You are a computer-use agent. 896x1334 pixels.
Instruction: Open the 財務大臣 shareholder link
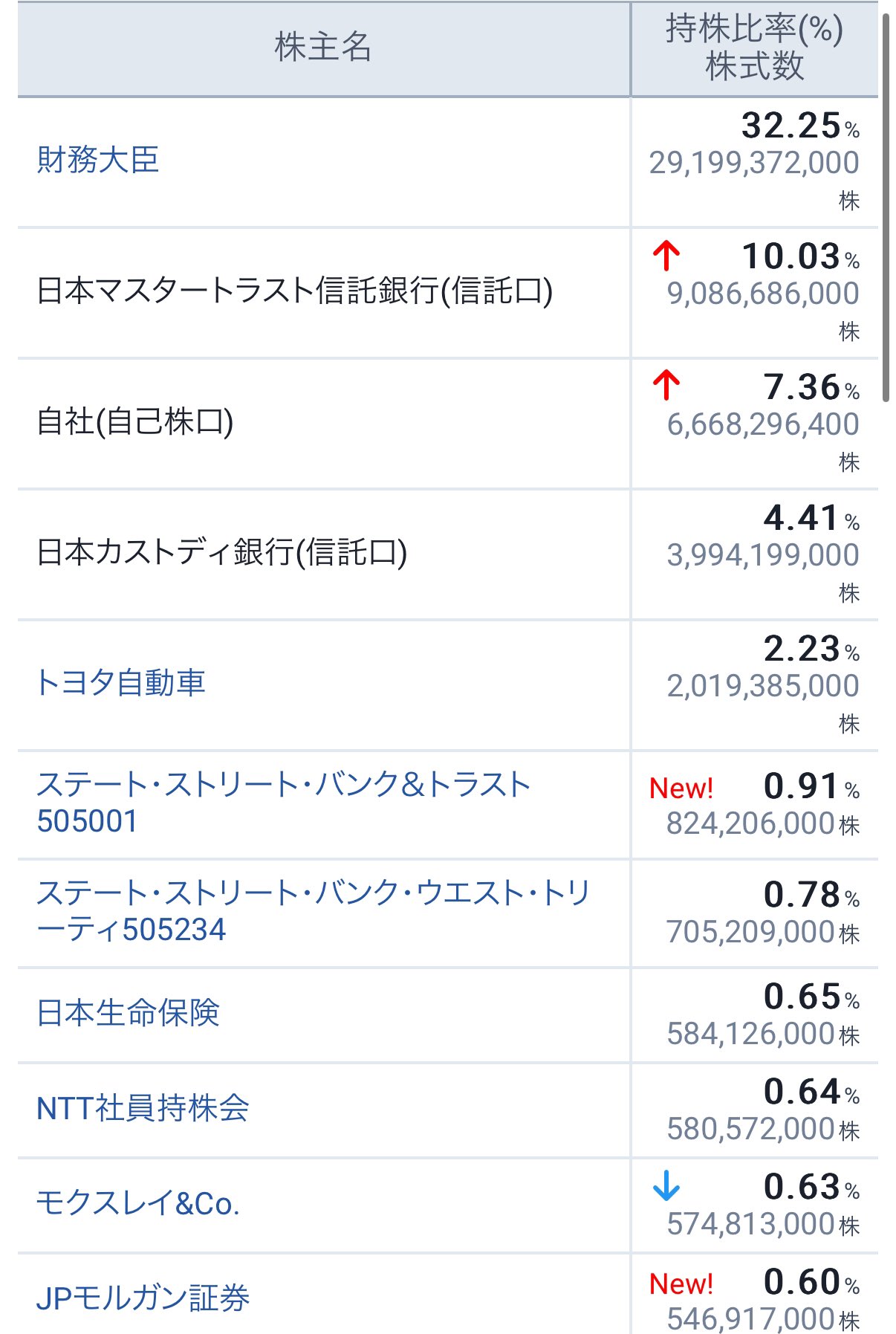pos(98,160)
